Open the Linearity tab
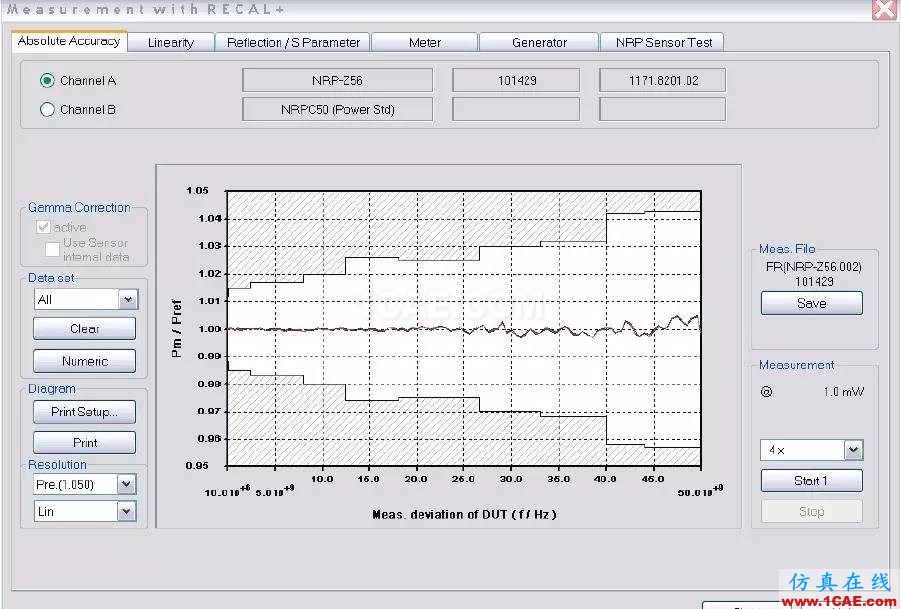Image resolution: width=901 pixels, height=609 pixels. tap(171, 43)
